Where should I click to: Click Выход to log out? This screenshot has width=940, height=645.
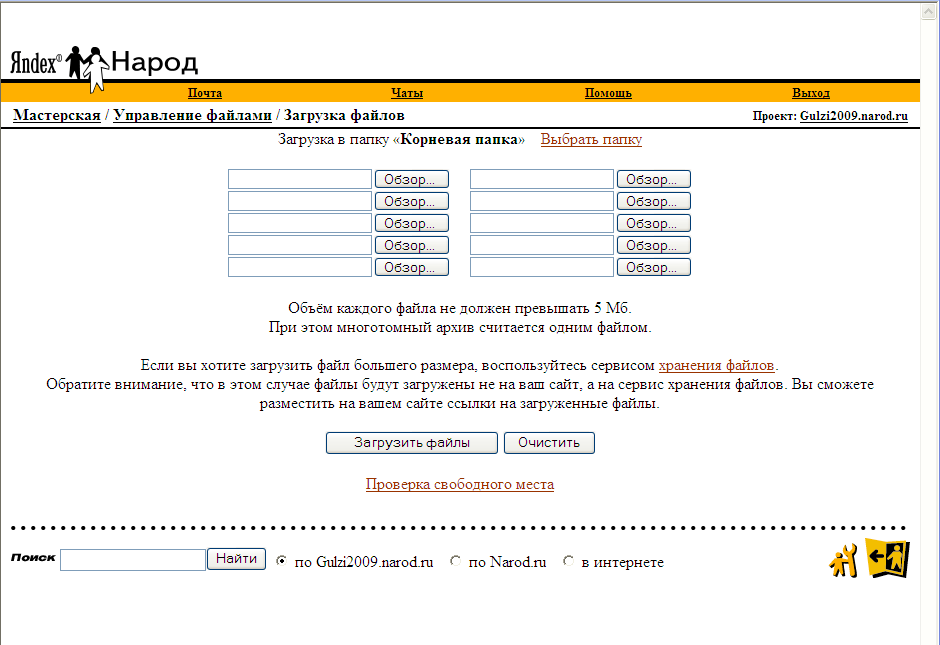811,93
